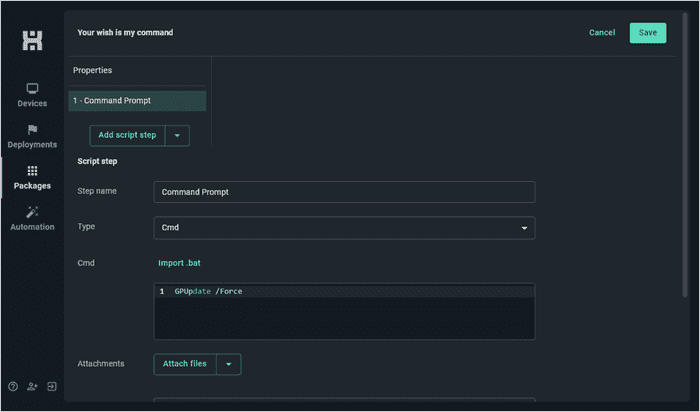Expand the Attach files dropdown arrow
Screen dimensions: 700x412
[x=229, y=364]
